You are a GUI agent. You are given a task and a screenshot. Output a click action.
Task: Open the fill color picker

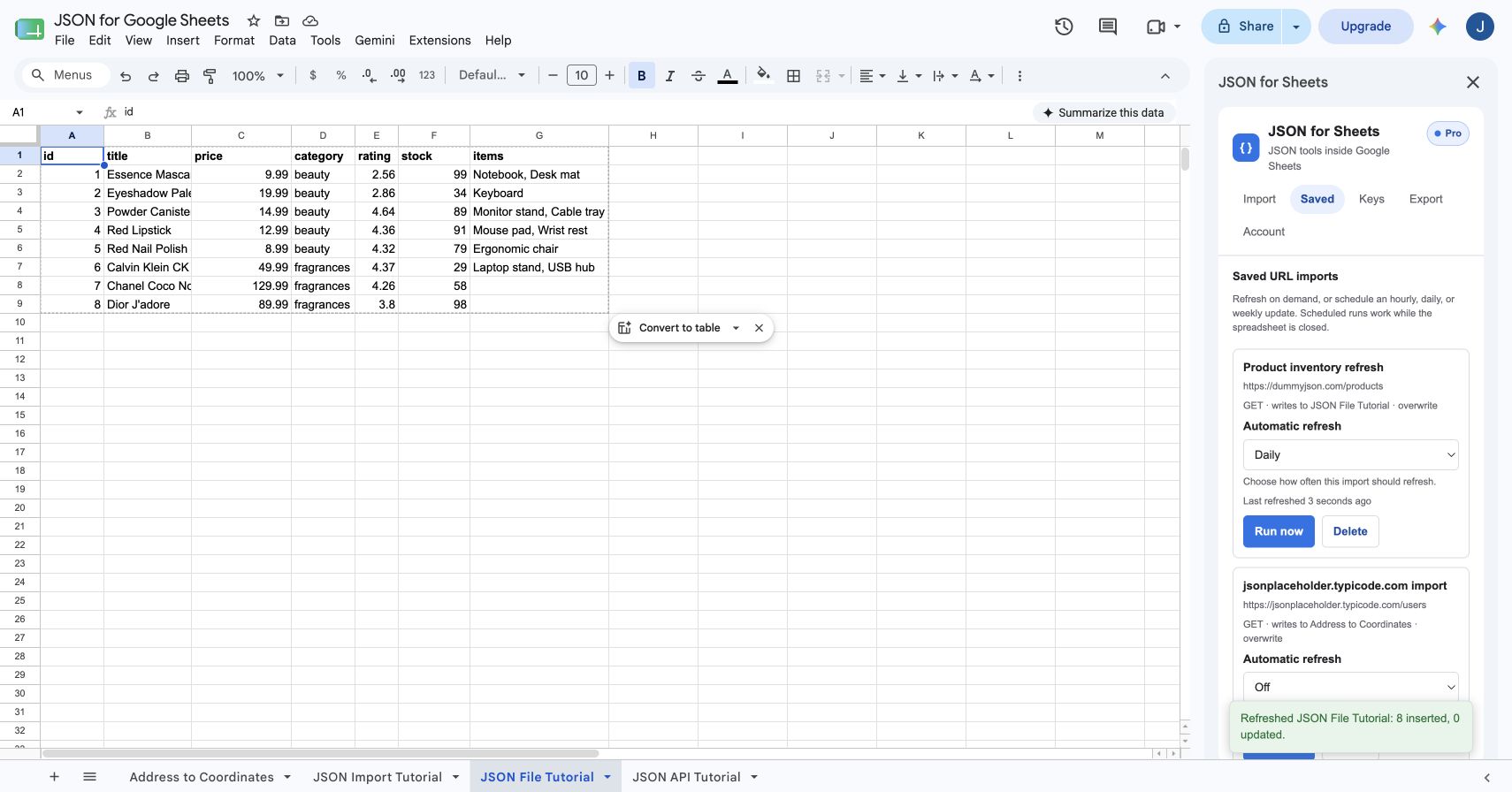[764, 75]
